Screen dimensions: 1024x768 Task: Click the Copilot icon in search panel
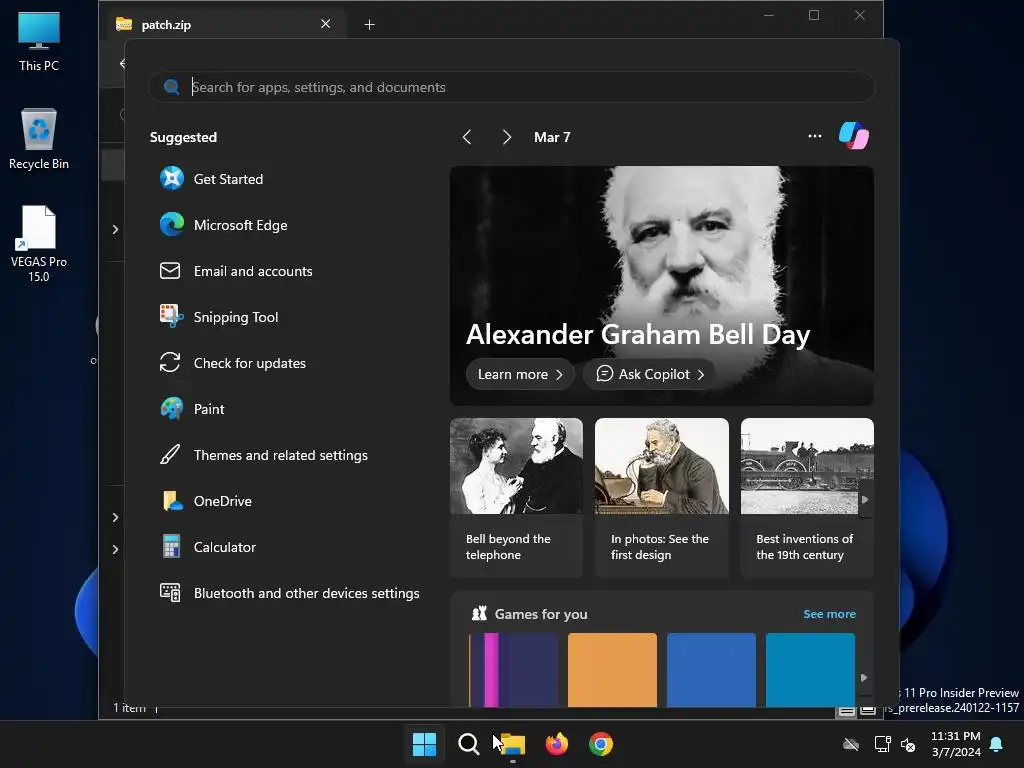[x=854, y=136]
